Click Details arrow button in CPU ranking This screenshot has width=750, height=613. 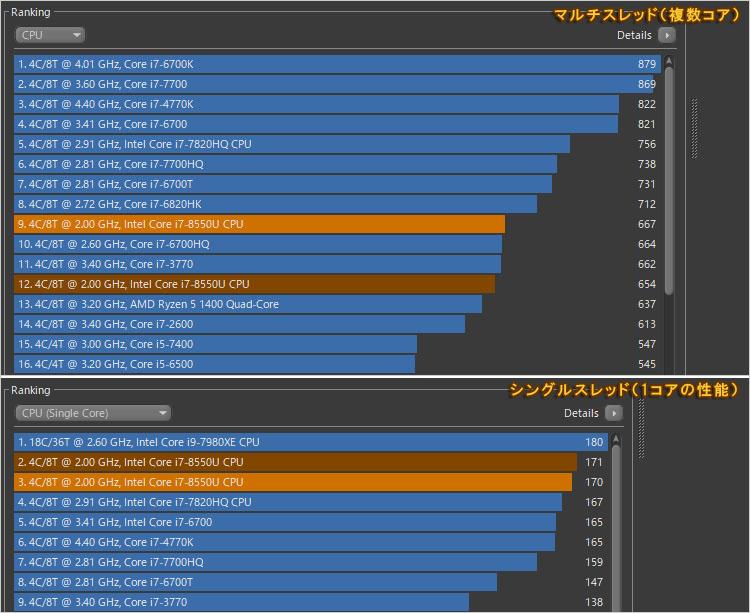(x=667, y=35)
